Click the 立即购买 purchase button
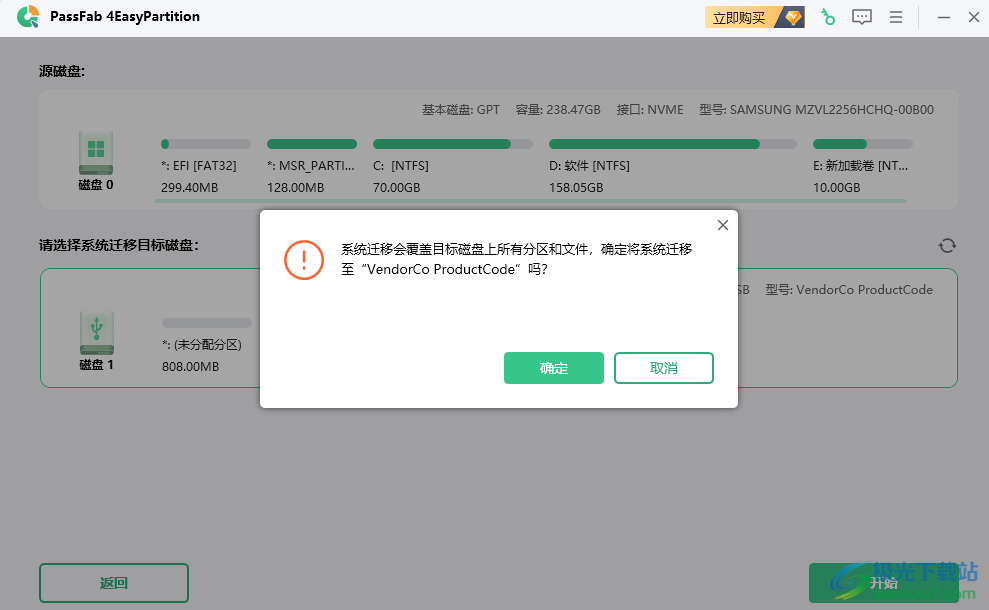This screenshot has width=989, height=610. [x=754, y=18]
